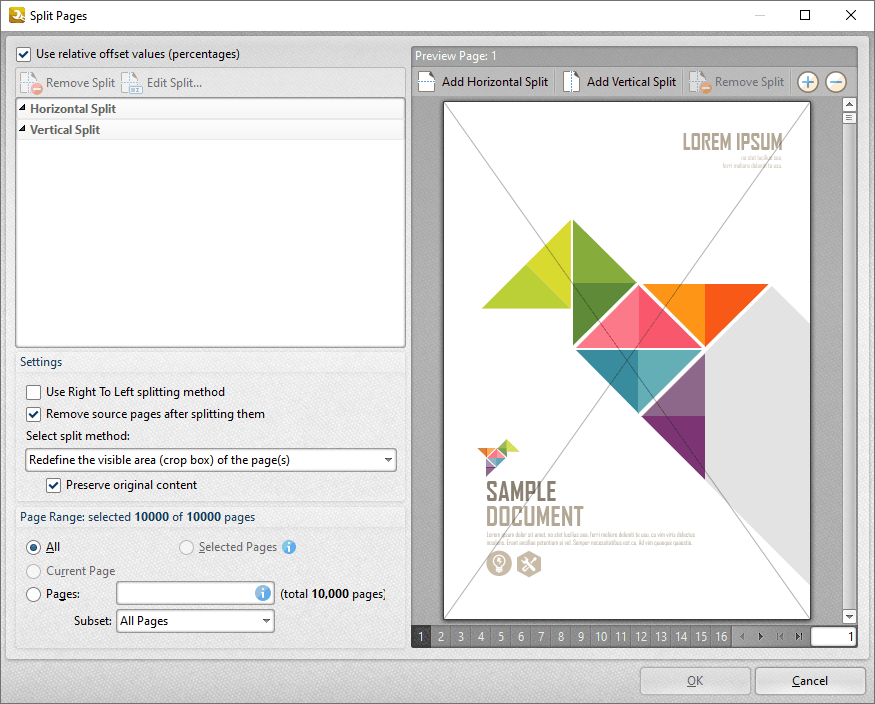This screenshot has width=875, height=704.
Task: Switch to preview page 12 tab
Action: [641, 636]
